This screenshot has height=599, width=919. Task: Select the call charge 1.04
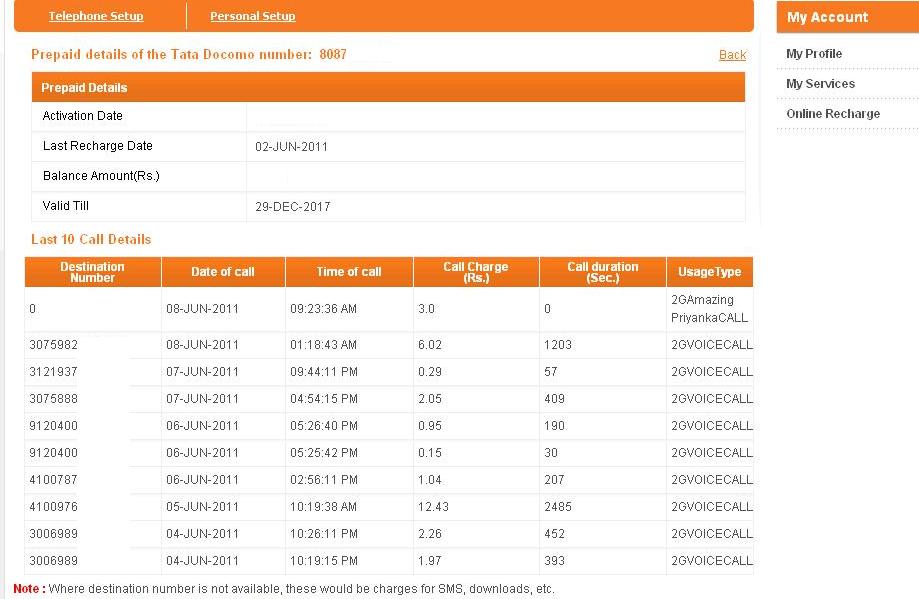430,479
